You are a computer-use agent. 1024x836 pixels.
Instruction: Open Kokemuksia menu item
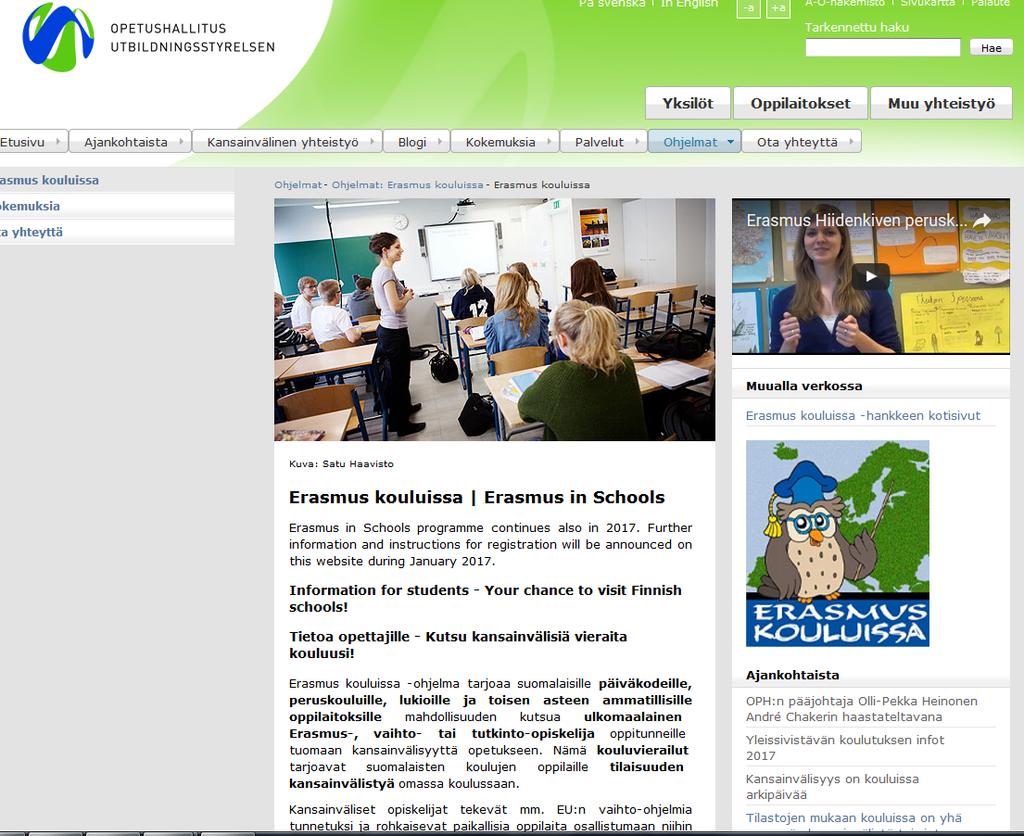505,142
